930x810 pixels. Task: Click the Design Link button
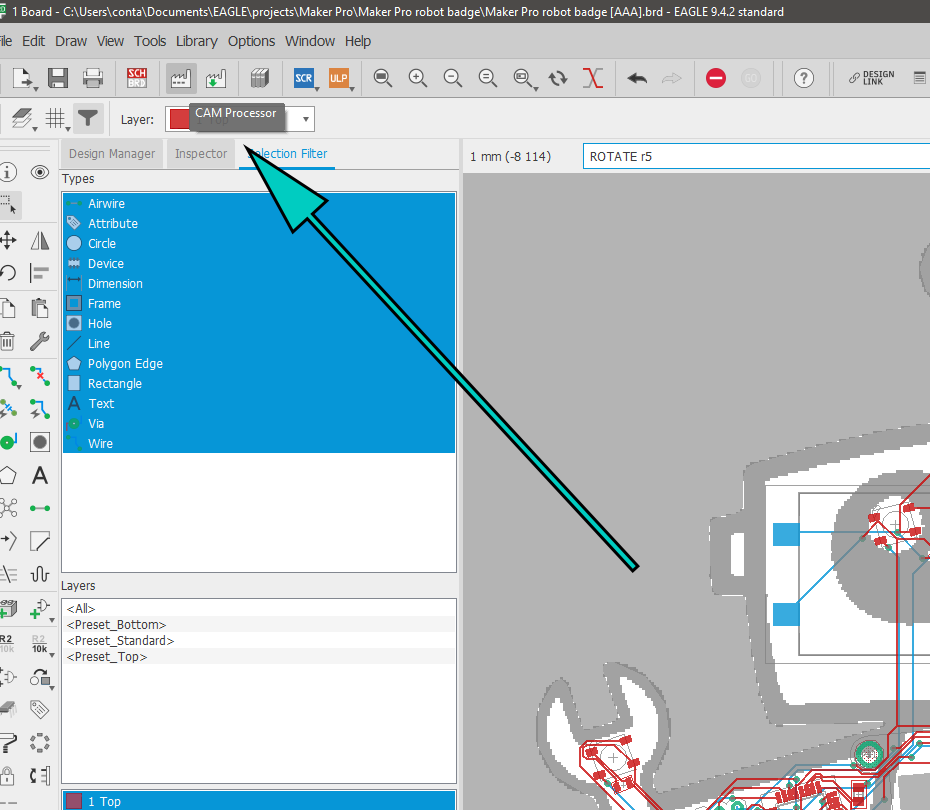pos(871,78)
